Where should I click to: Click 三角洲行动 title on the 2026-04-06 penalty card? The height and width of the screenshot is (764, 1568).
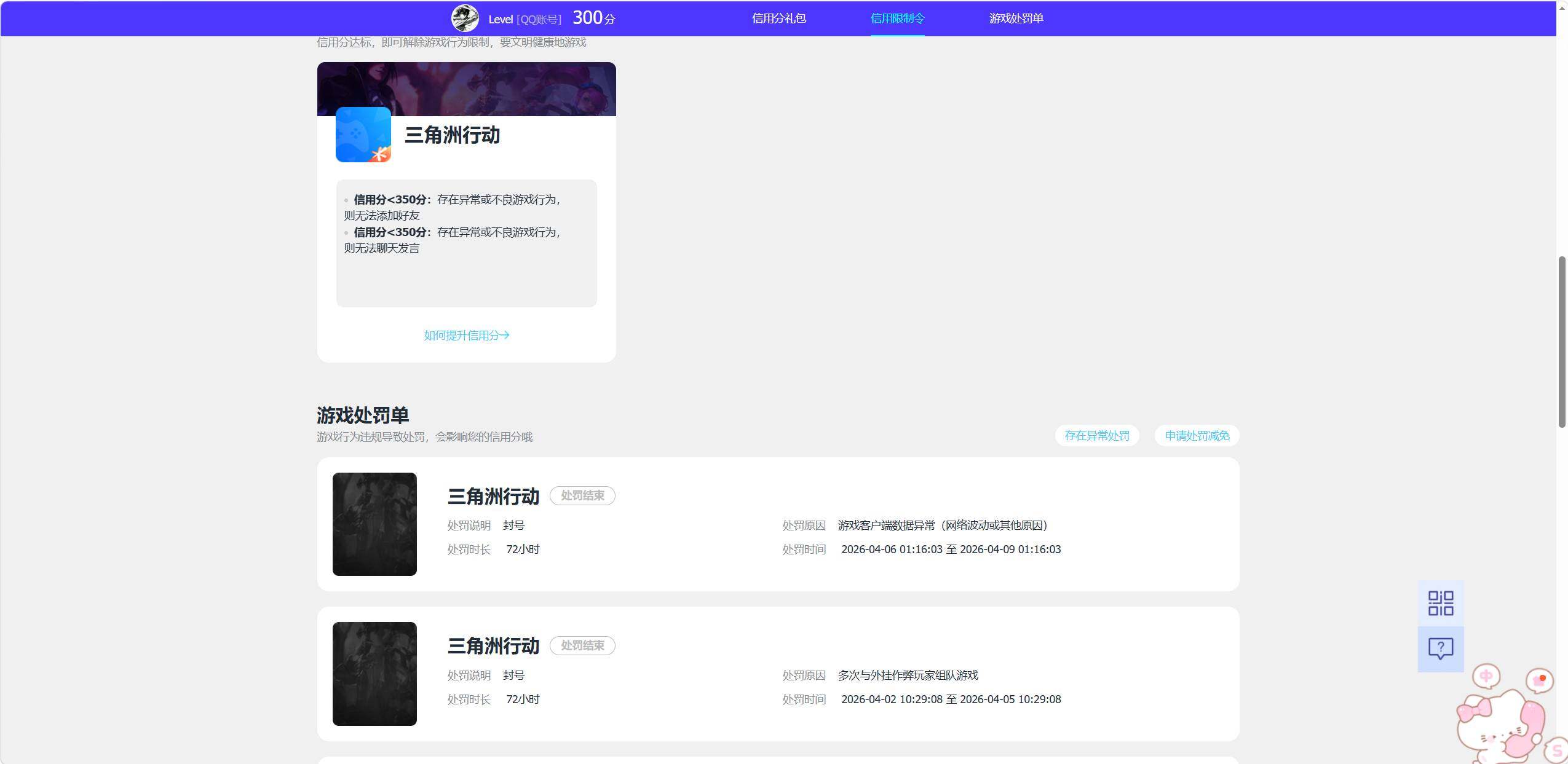coord(493,496)
